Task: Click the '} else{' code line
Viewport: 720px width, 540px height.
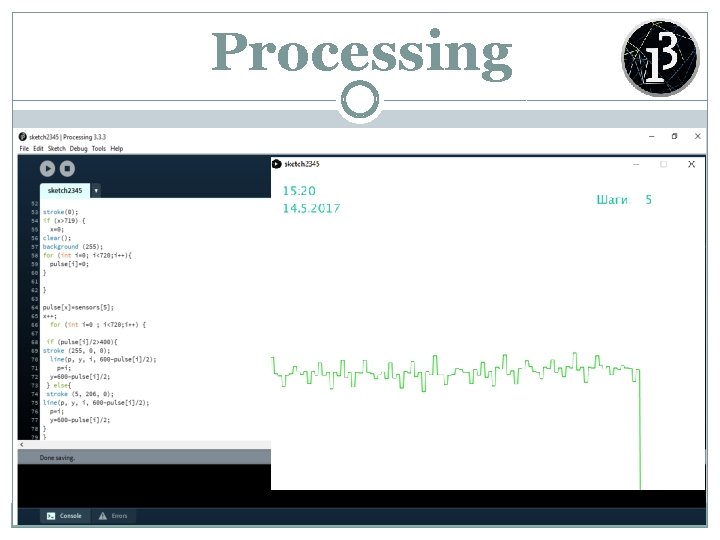Action: [x=59, y=385]
